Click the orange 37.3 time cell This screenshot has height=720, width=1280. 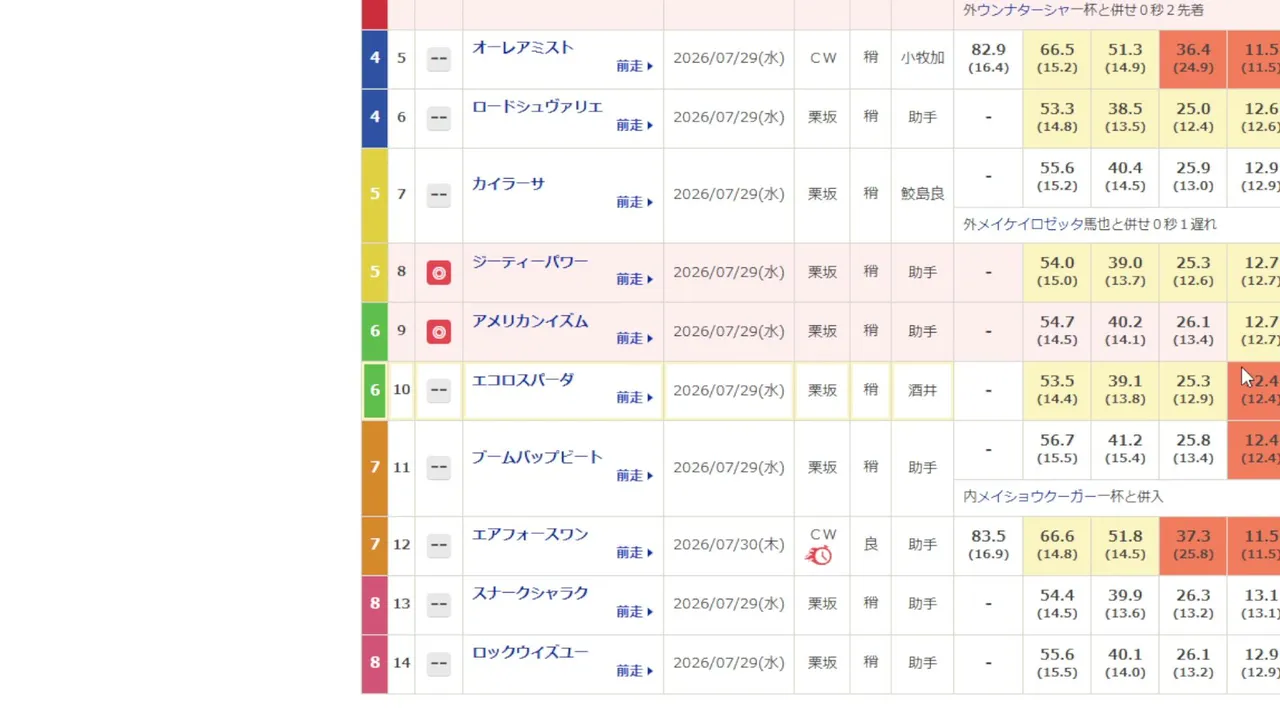(1193, 545)
